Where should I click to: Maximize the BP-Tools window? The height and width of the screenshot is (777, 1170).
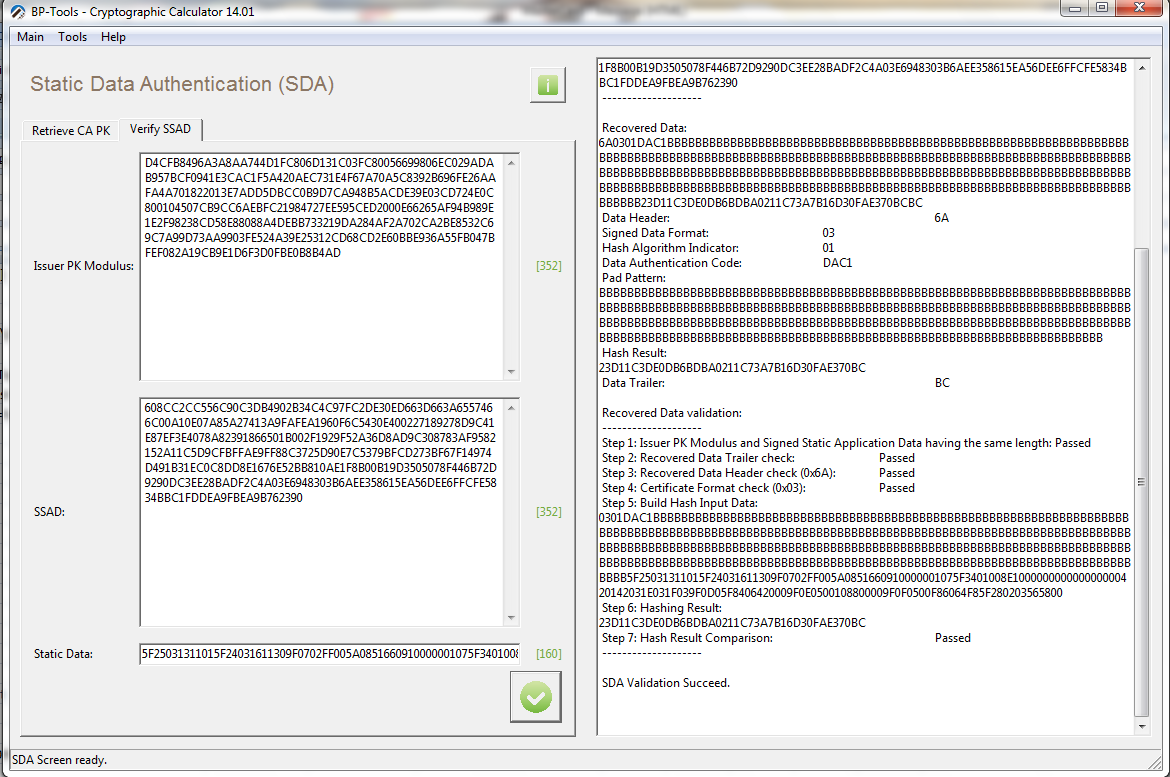click(1102, 8)
